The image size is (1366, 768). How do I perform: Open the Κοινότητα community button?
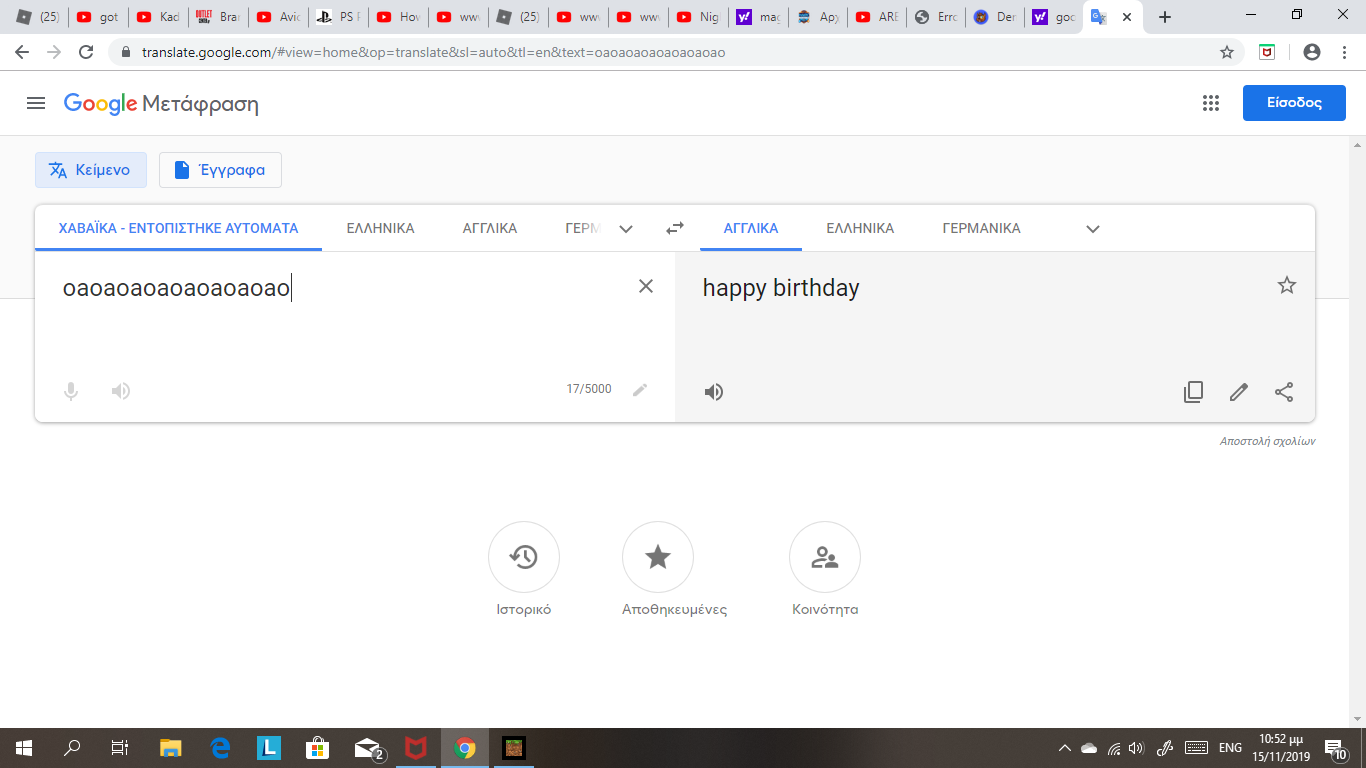[x=825, y=557]
